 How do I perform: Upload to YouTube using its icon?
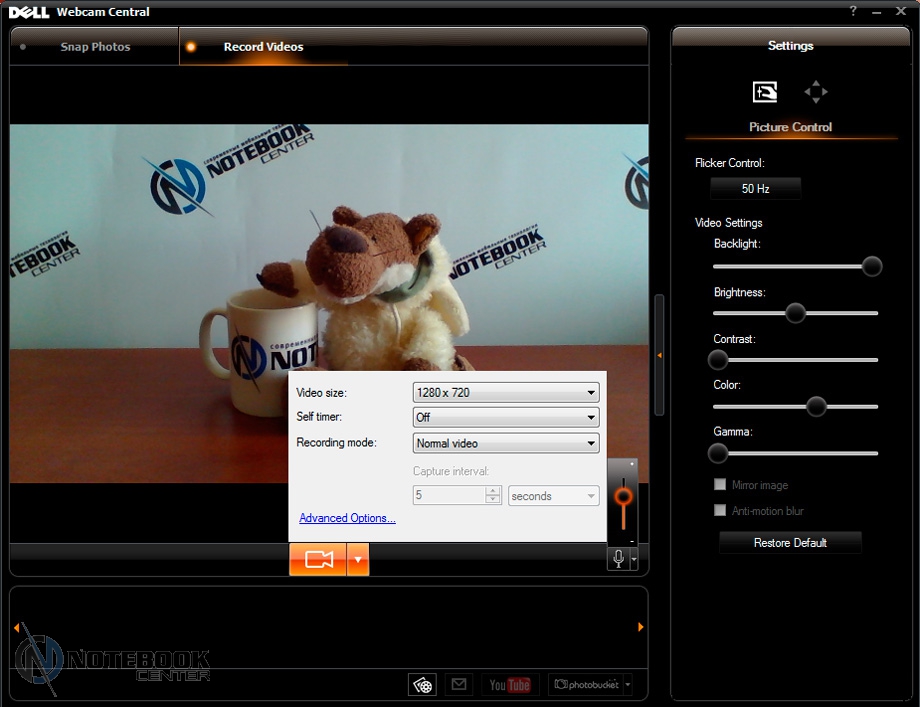point(510,685)
